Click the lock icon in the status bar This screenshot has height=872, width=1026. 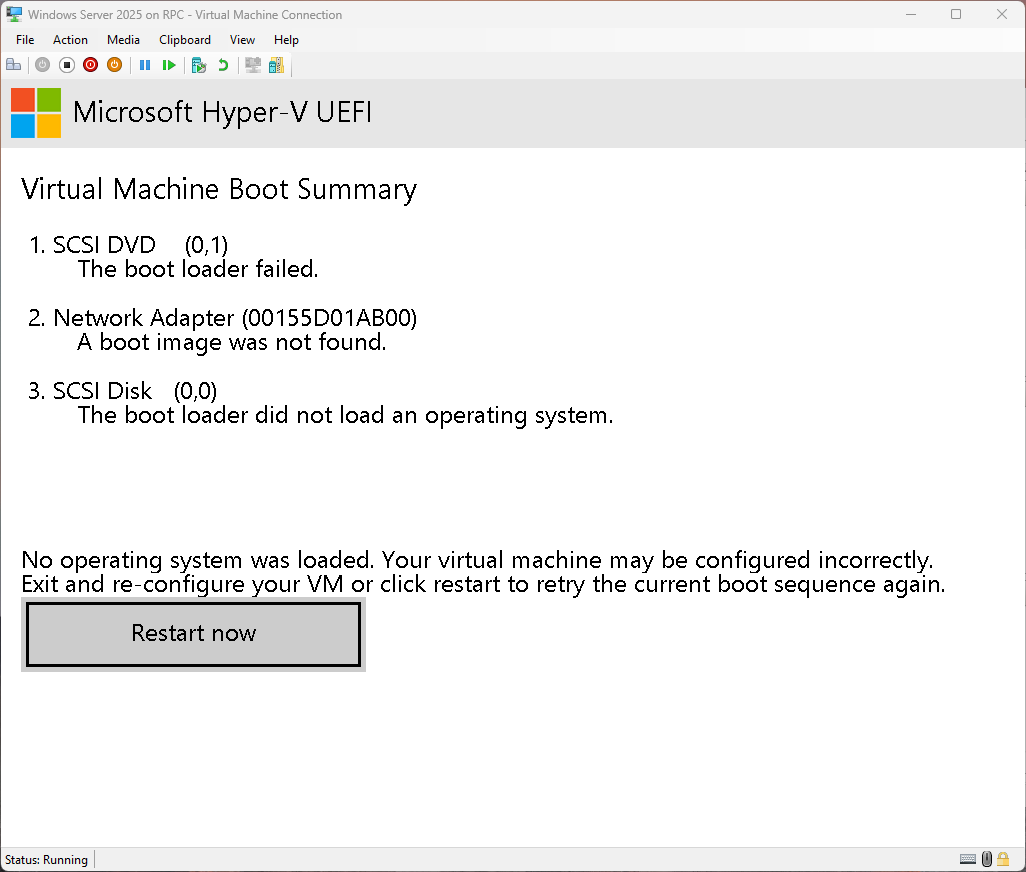[x=1003, y=859]
